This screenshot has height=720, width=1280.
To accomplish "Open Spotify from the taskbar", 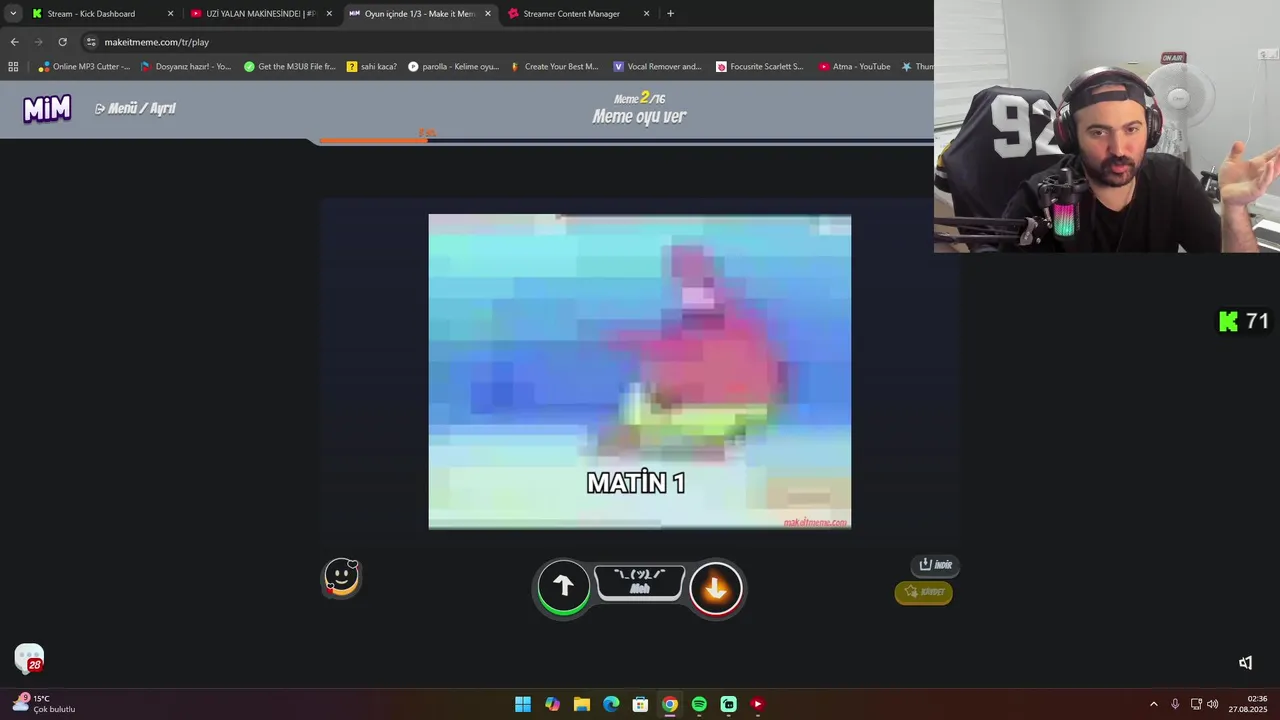I will tap(699, 704).
